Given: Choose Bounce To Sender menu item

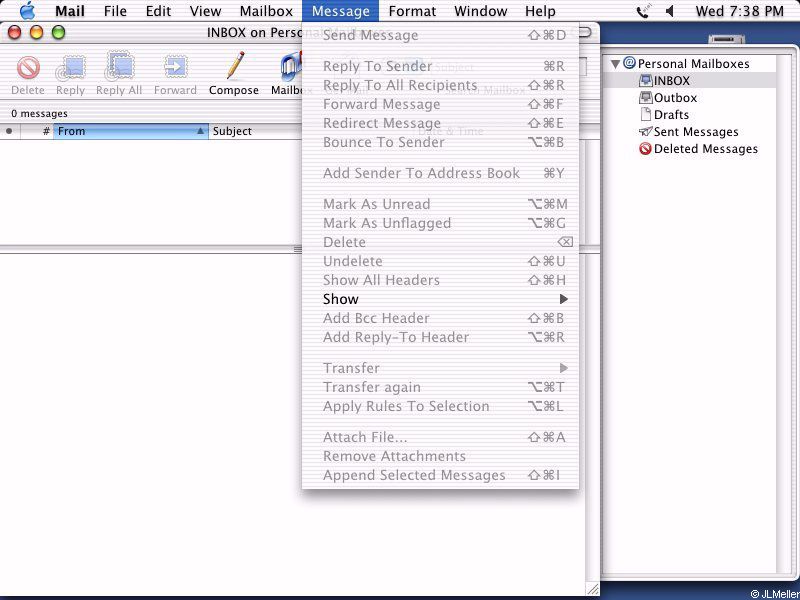Looking at the screenshot, I should [x=440, y=142].
